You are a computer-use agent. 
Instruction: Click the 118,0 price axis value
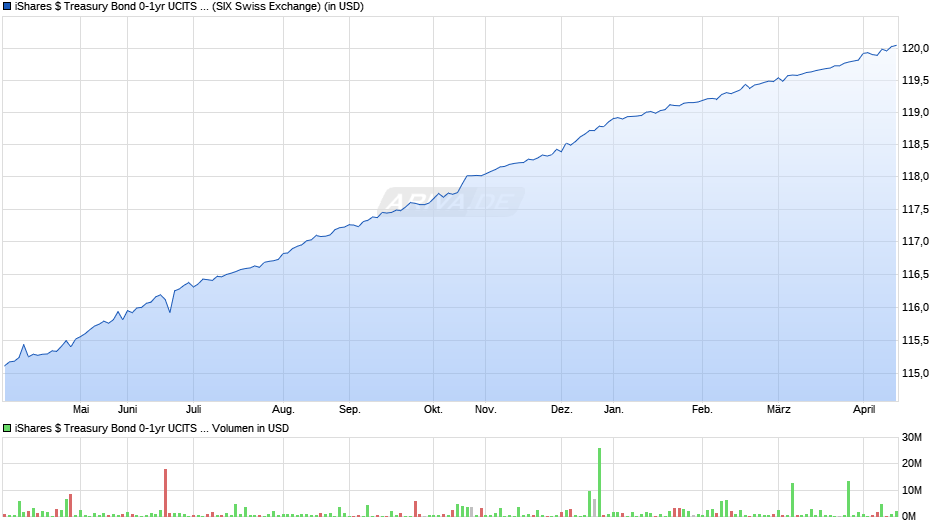pos(915,176)
